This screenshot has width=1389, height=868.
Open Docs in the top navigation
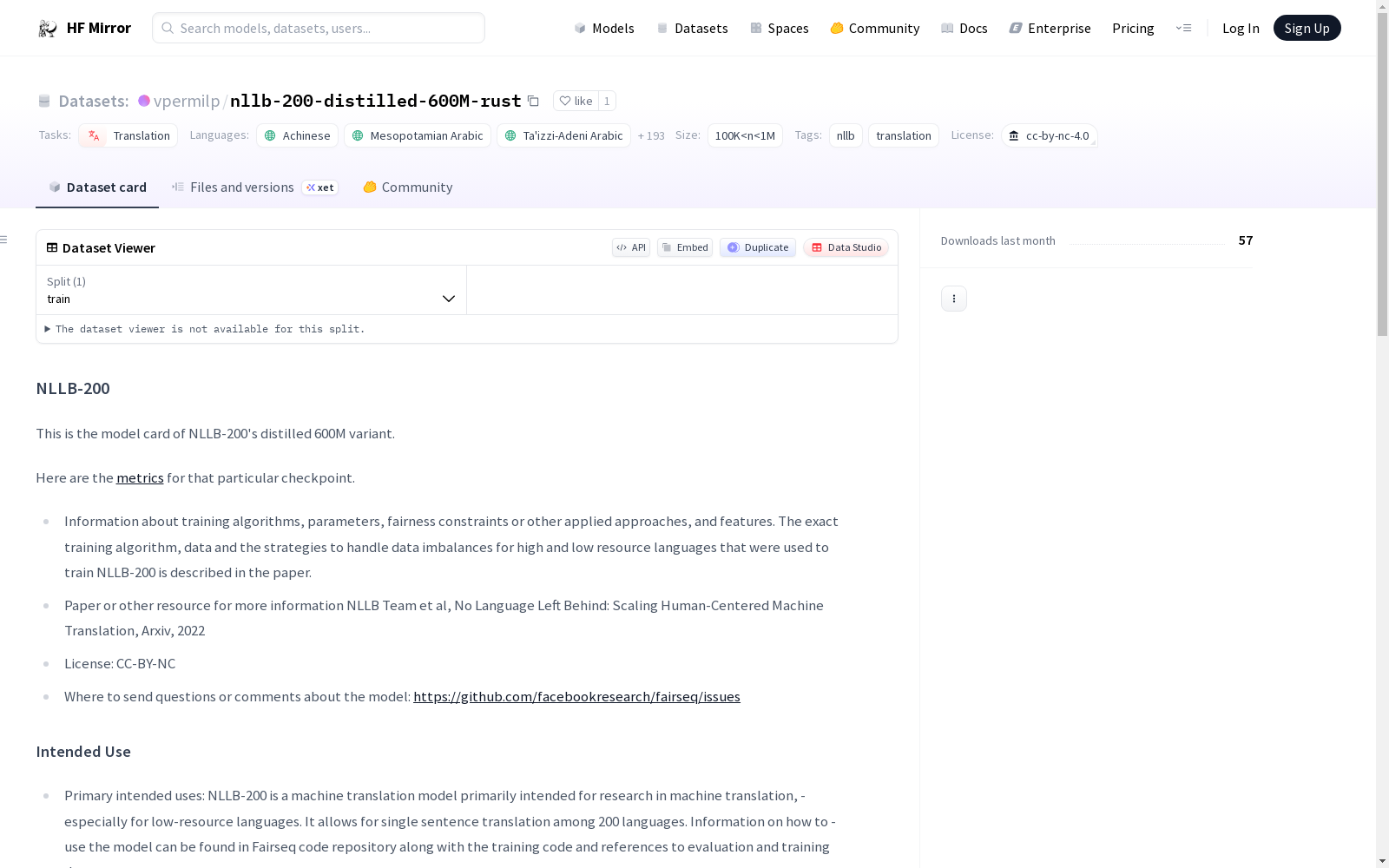pyautogui.click(x=964, y=28)
